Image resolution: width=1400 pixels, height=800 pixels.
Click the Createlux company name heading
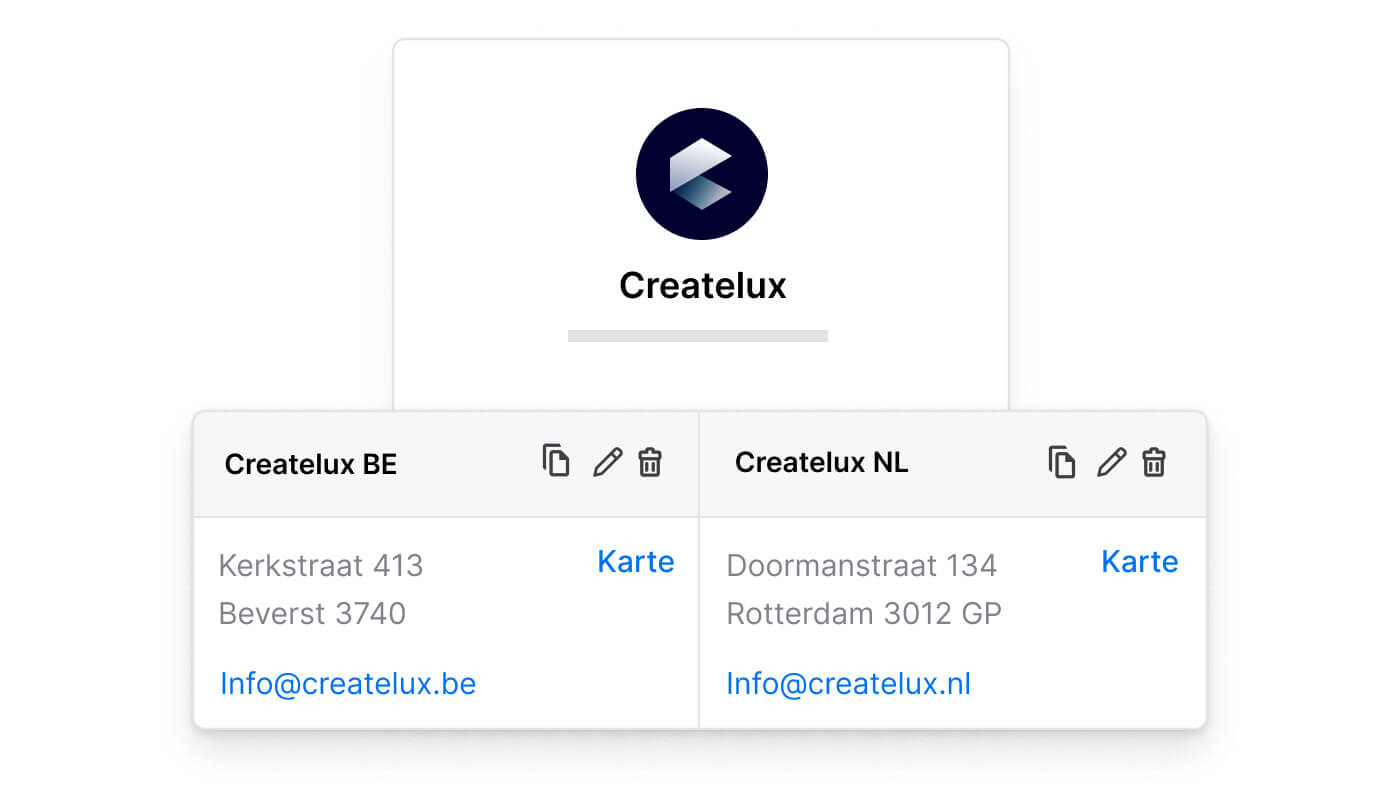click(x=702, y=286)
